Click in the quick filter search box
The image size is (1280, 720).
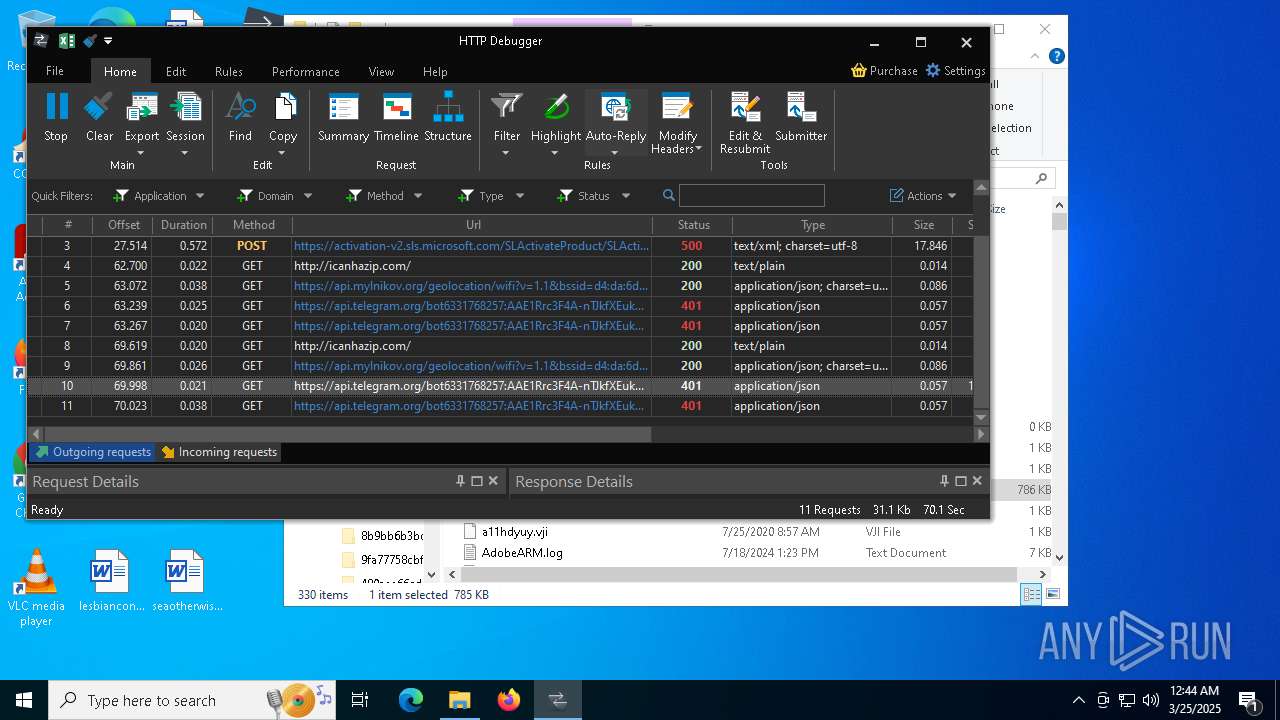[752, 196]
